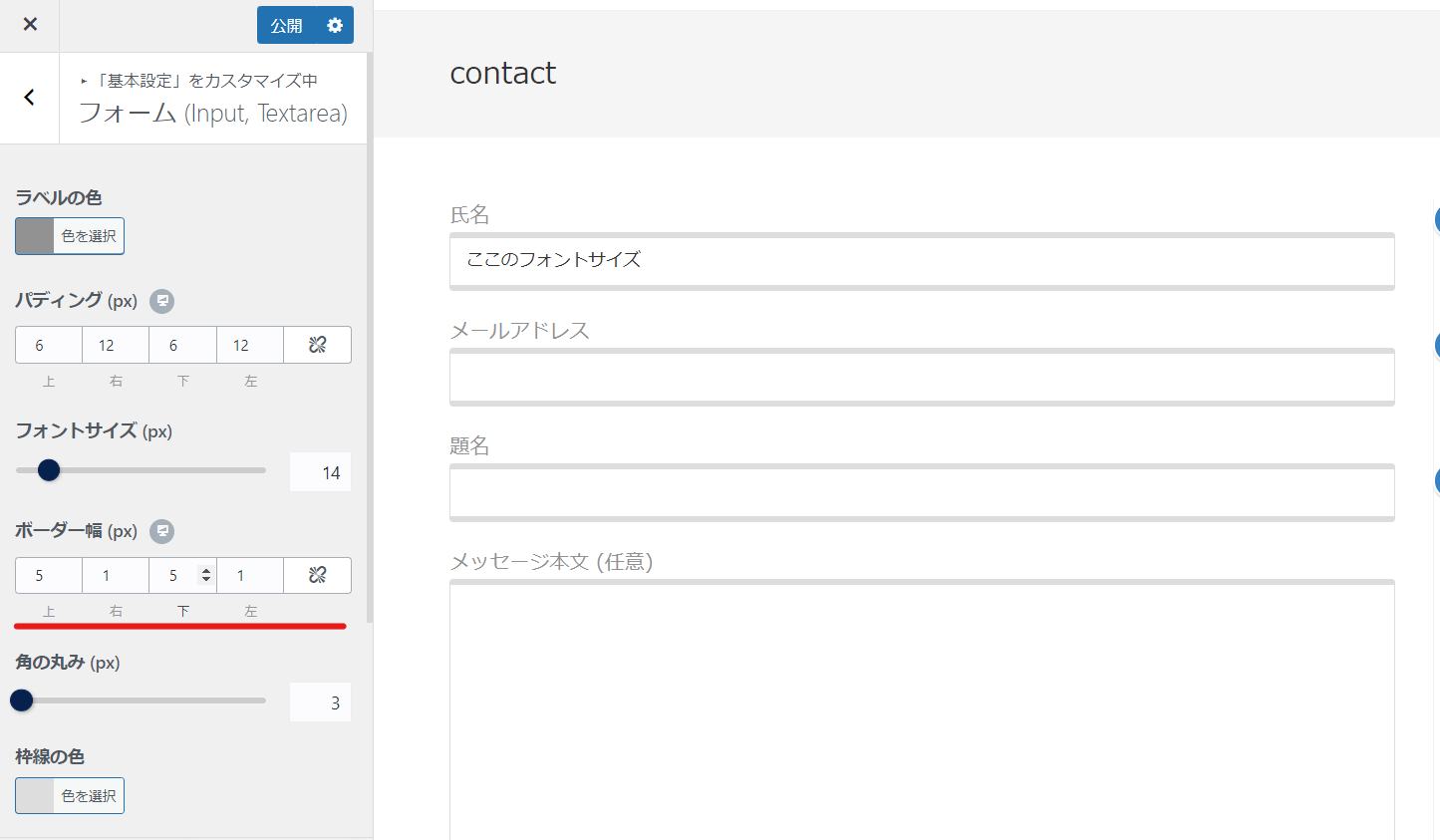The height and width of the screenshot is (840, 1440).
Task: Click the 角の丸み slider knob
Action: pyautogui.click(x=20, y=700)
